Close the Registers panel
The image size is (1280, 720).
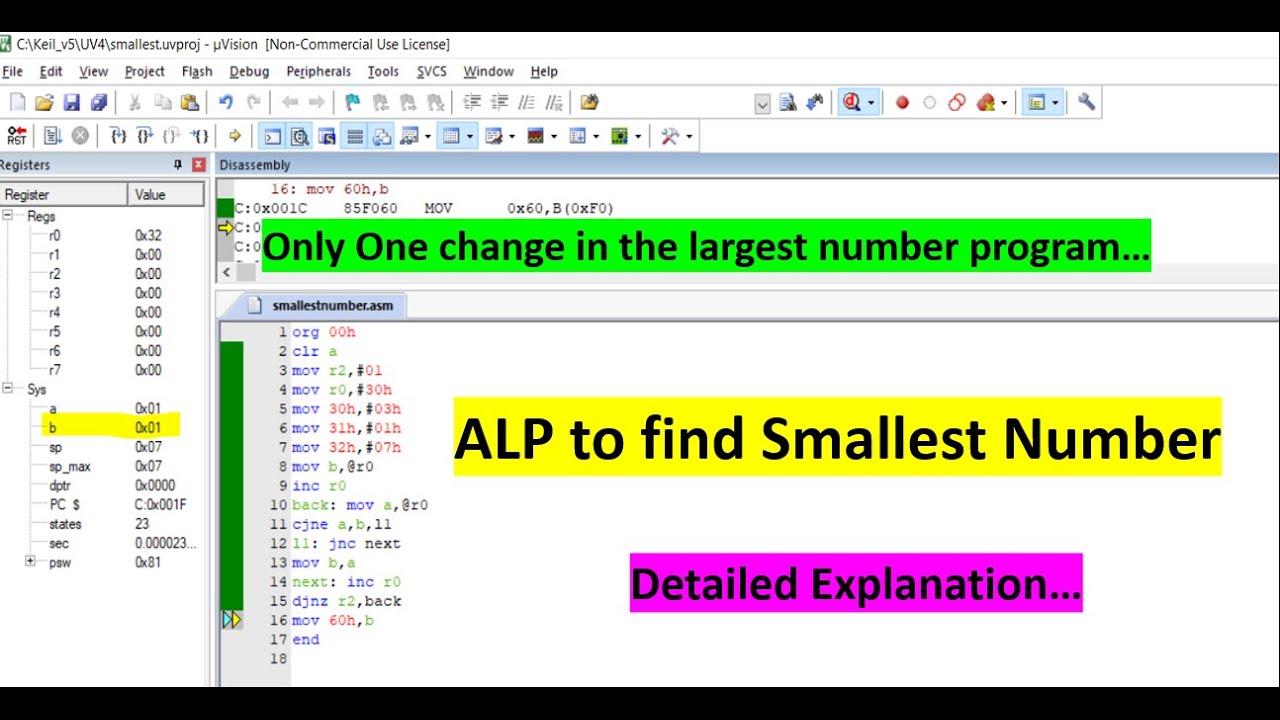click(198, 165)
